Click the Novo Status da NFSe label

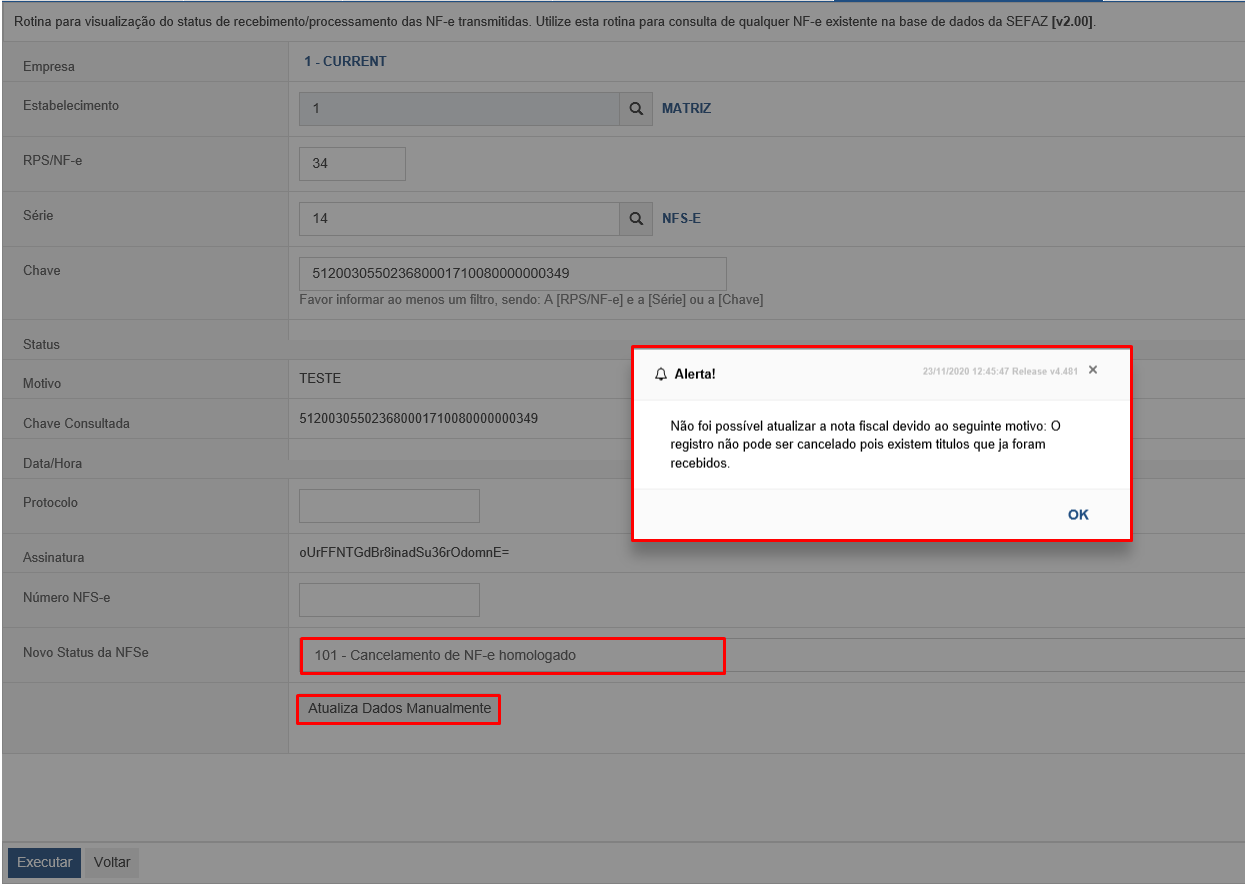[86, 653]
